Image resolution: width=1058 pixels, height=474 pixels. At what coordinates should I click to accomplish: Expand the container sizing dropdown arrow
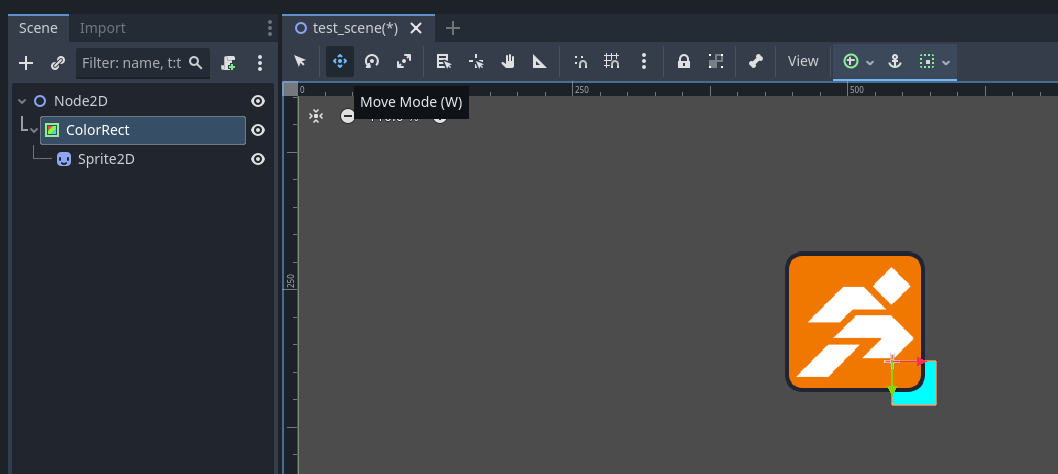click(x=946, y=62)
